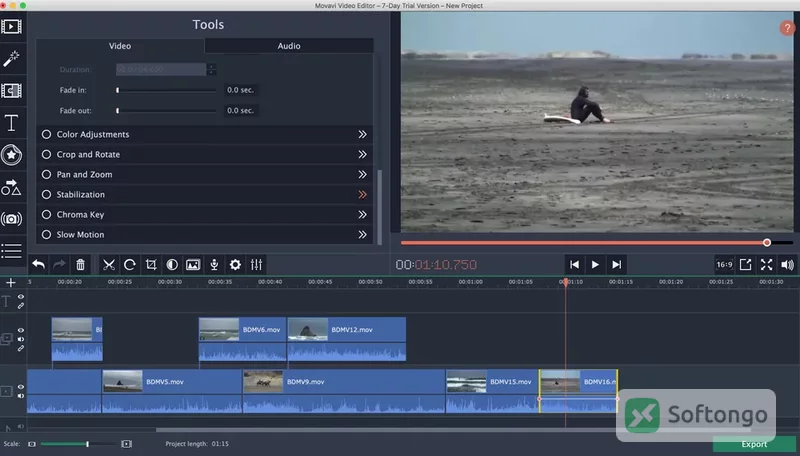Select the BDMV12.mov overlay clip

click(x=347, y=339)
